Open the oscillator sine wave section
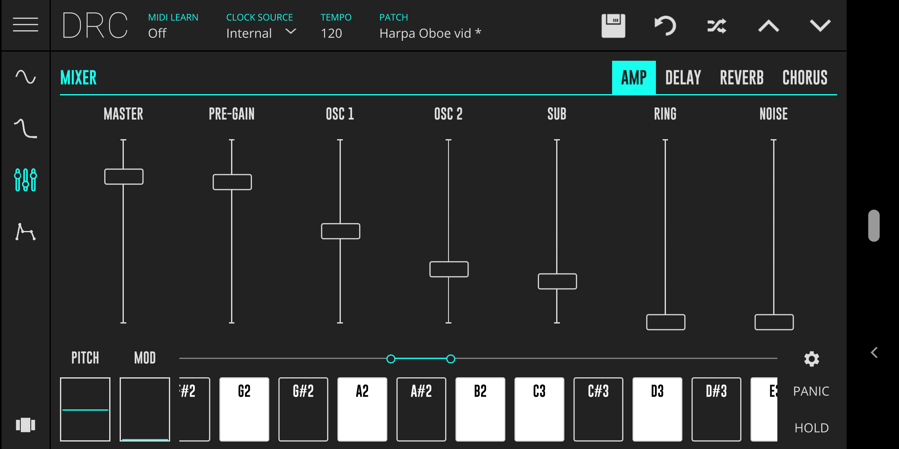 [25, 77]
